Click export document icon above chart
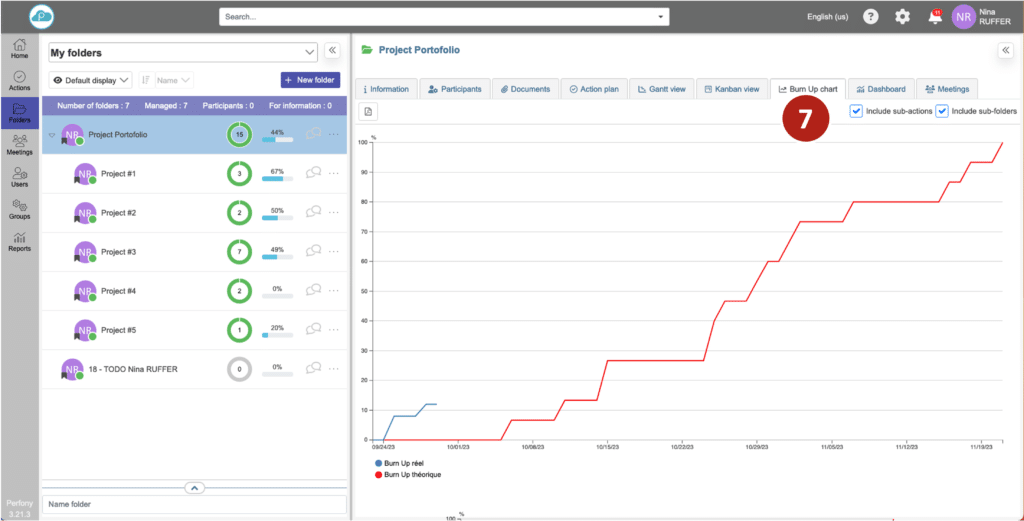This screenshot has height=521, width=1024. coord(368,111)
